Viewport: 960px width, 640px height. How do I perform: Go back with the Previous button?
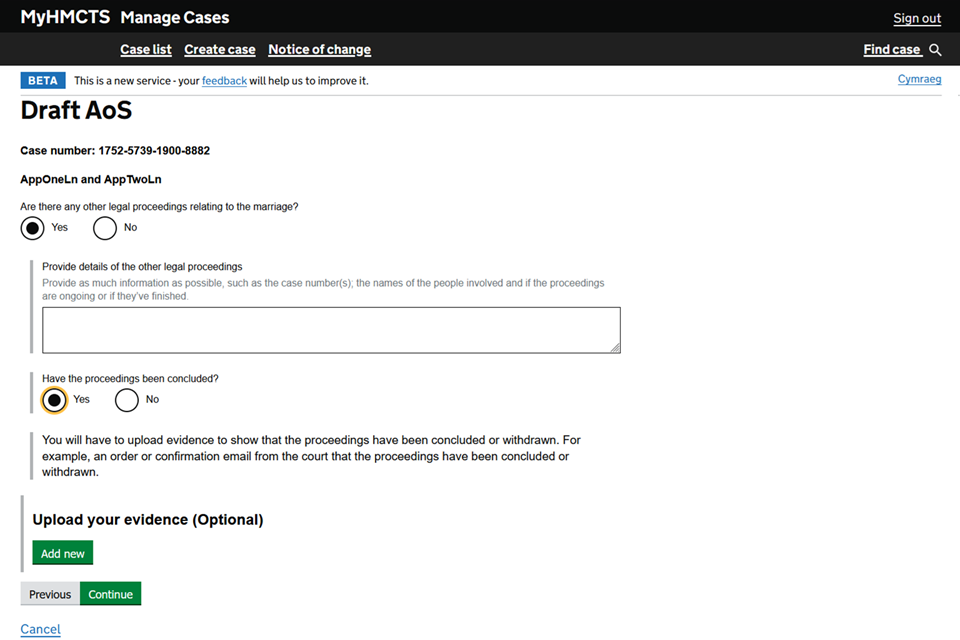click(x=50, y=594)
